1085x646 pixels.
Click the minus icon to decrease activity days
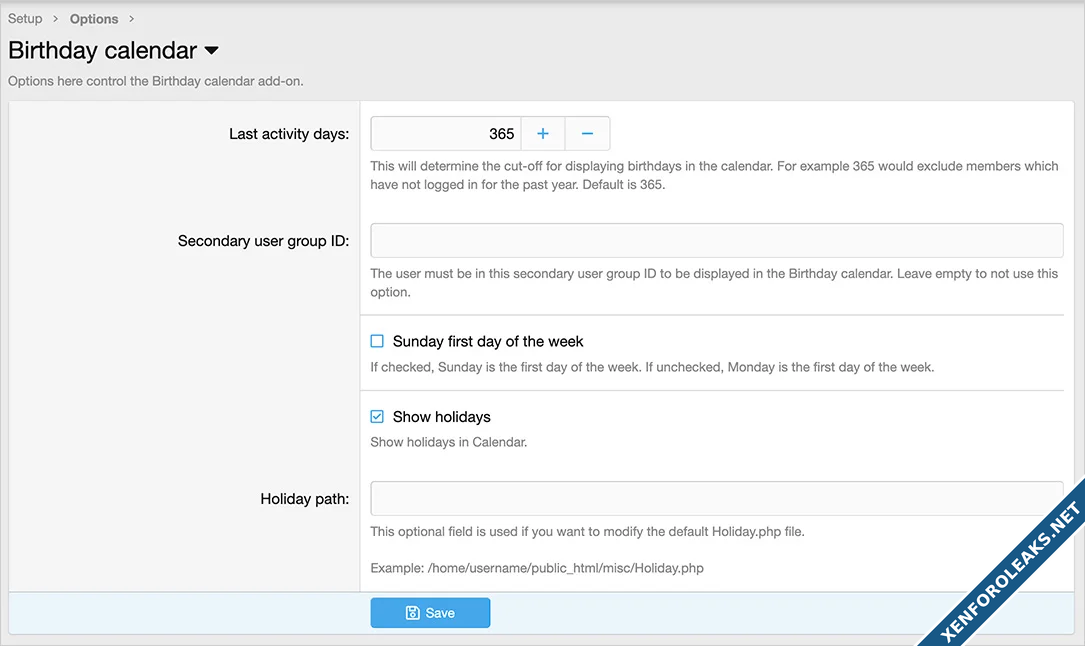coord(588,134)
